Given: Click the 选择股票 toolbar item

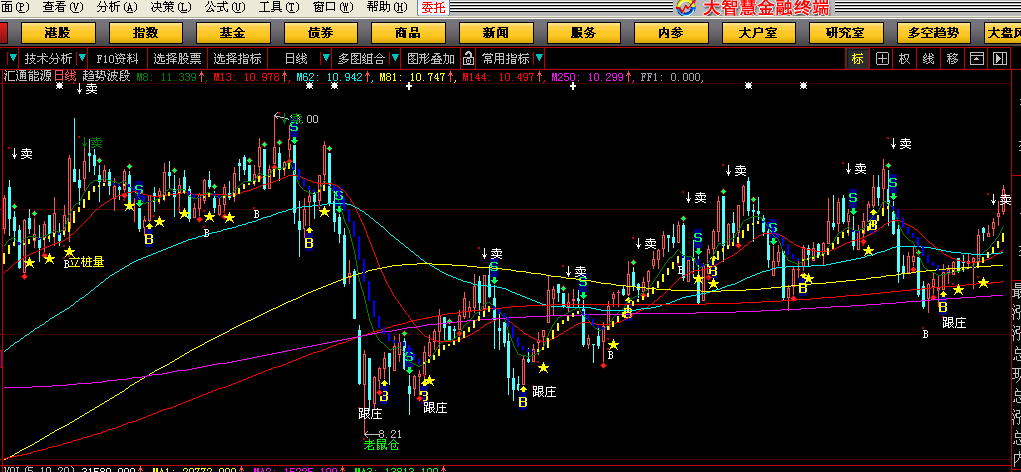Looking at the screenshot, I should pos(178,59).
